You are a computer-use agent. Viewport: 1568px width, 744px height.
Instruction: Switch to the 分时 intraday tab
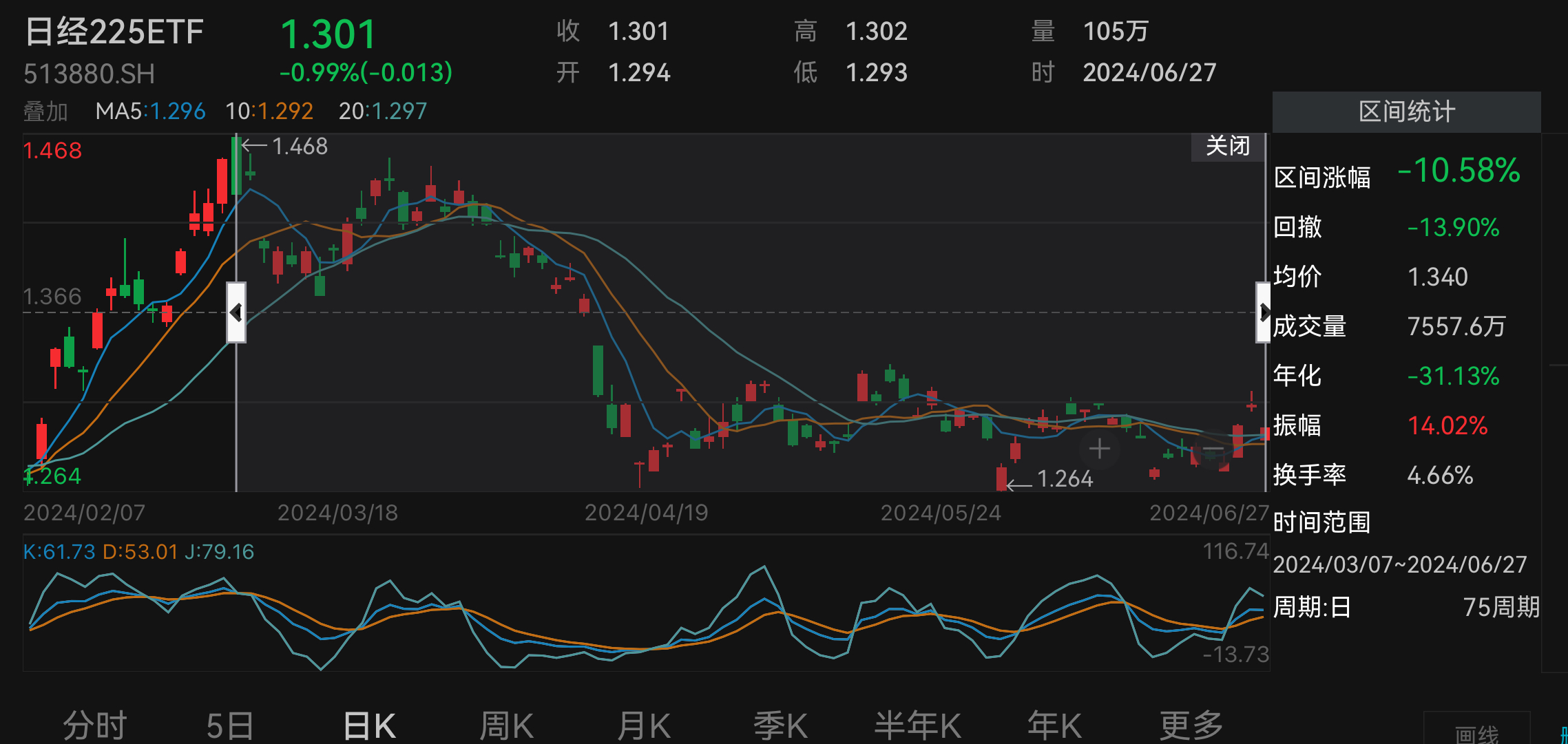pos(95,725)
